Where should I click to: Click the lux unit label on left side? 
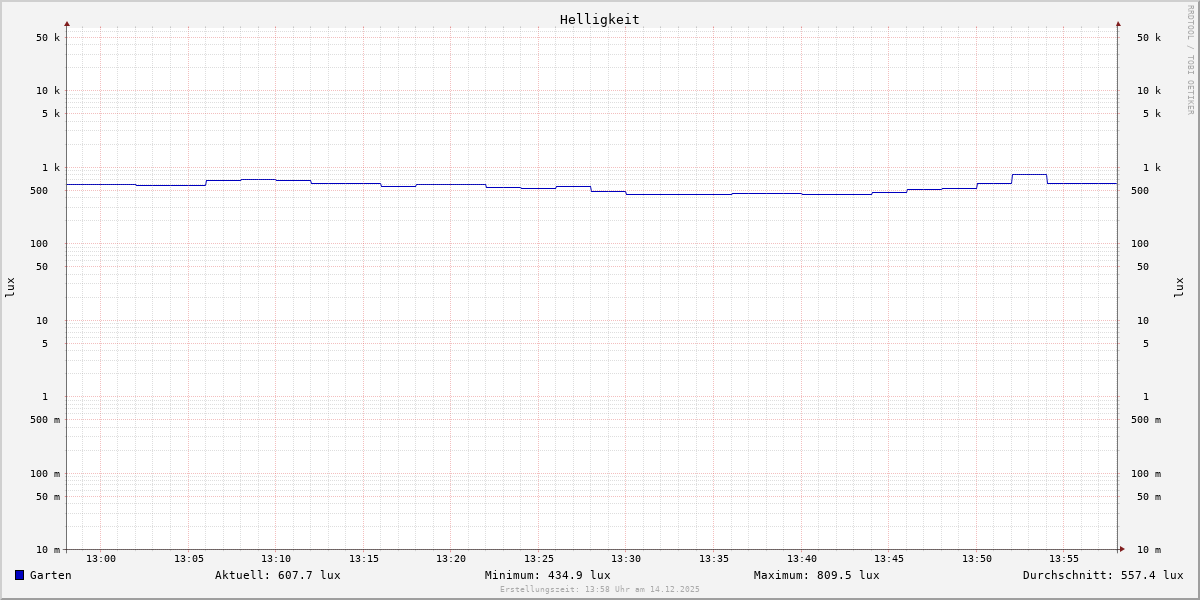click(10, 287)
